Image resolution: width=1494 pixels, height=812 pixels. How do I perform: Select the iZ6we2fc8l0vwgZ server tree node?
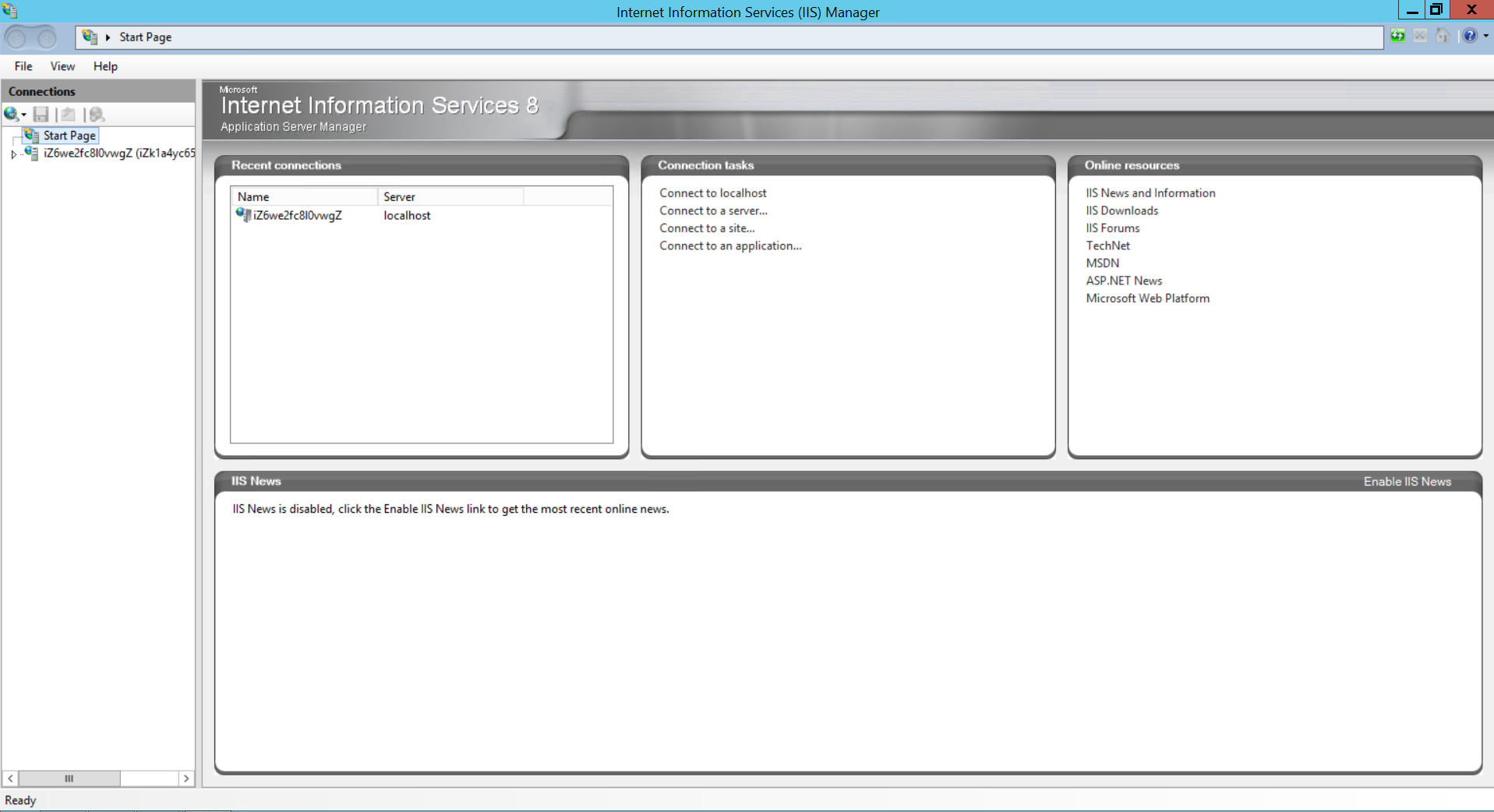(x=119, y=154)
